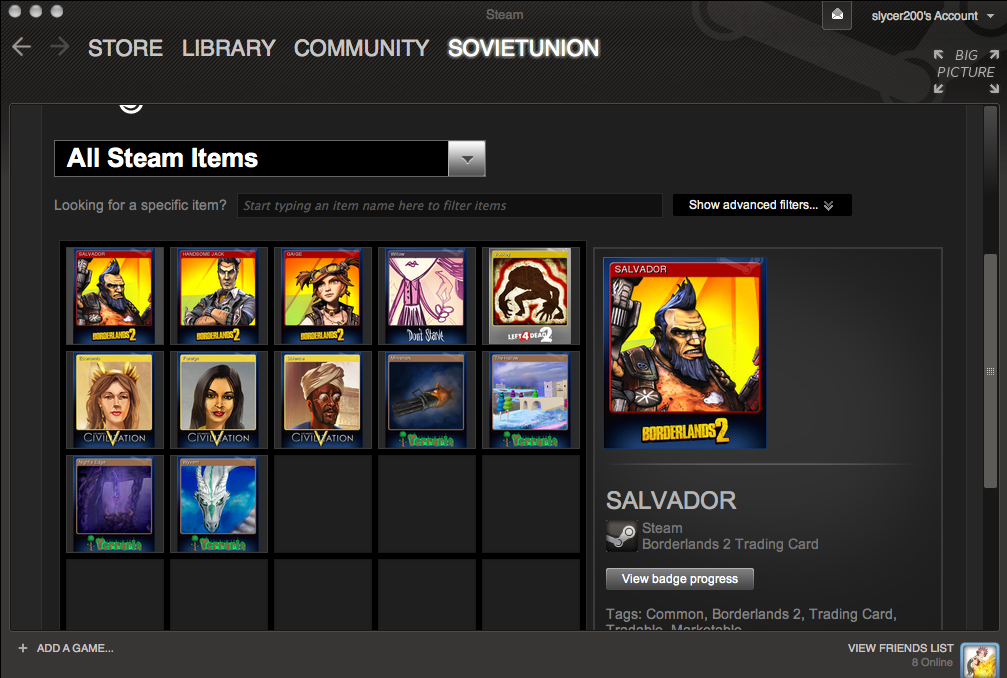Screen dimensions: 1007x678
Task: Open the SOVIETUNION profile tab
Action: [x=523, y=48]
